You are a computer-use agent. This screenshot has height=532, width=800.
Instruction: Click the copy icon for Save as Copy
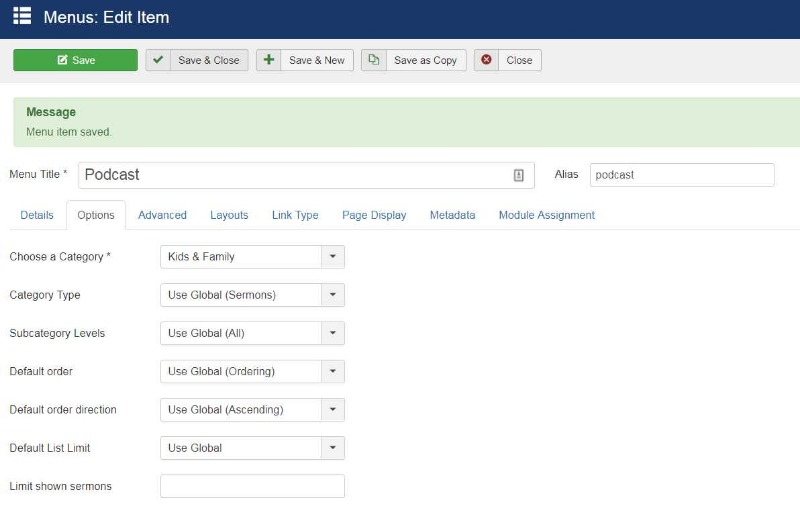tap(373, 60)
